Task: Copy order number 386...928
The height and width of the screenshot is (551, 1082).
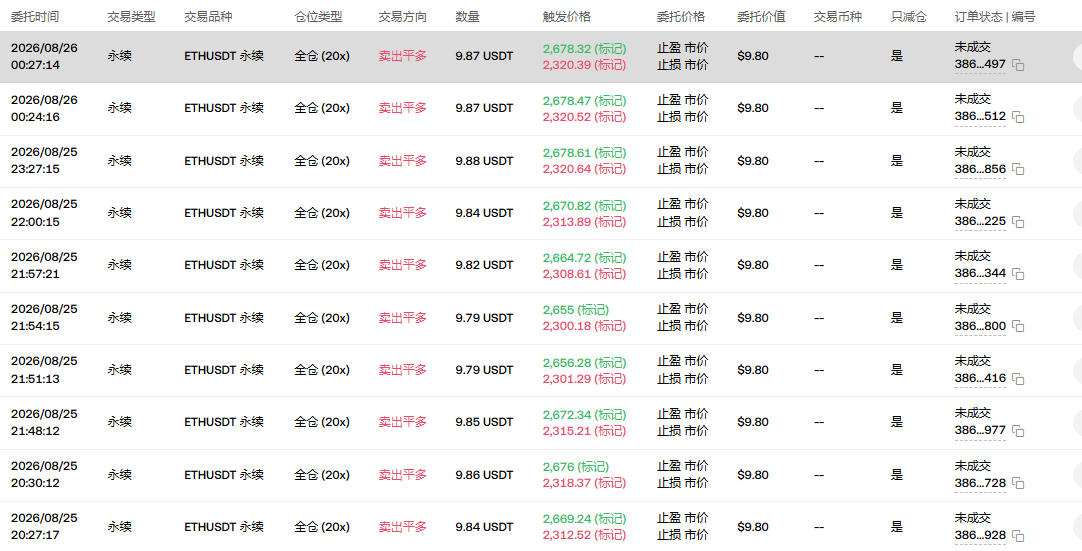Action: pyautogui.click(x=1018, y=536)
